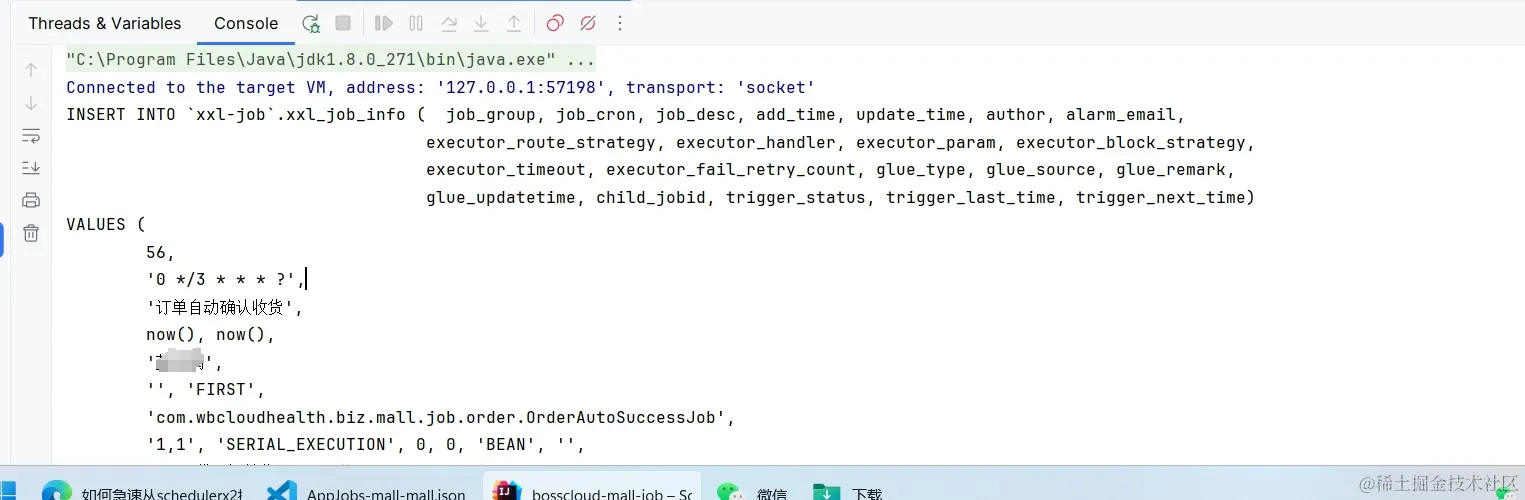Click the Step Out icon
Viewport: 1525px width, 500px height.
(514, 23)
